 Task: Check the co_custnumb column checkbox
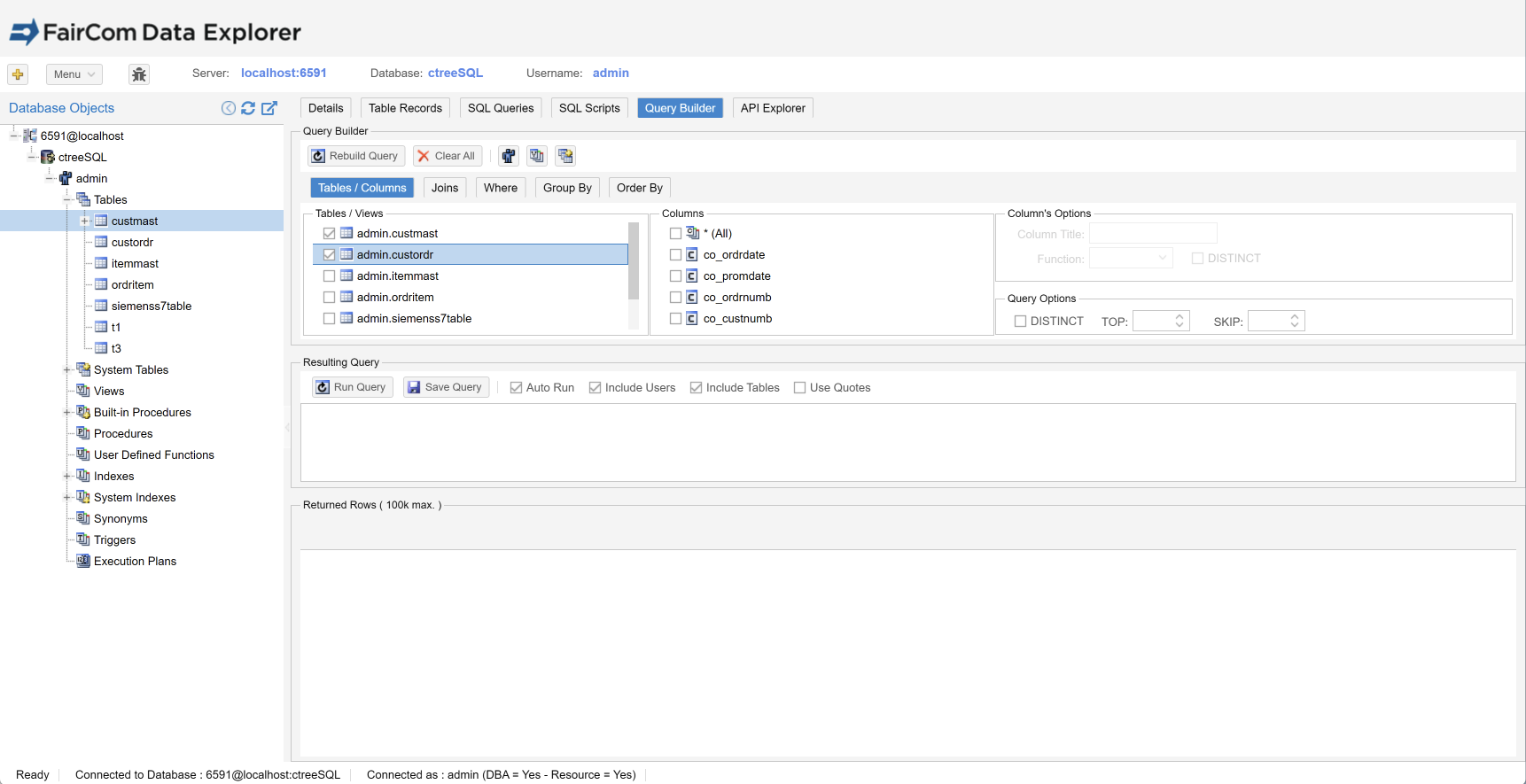(x=675, y=319)
